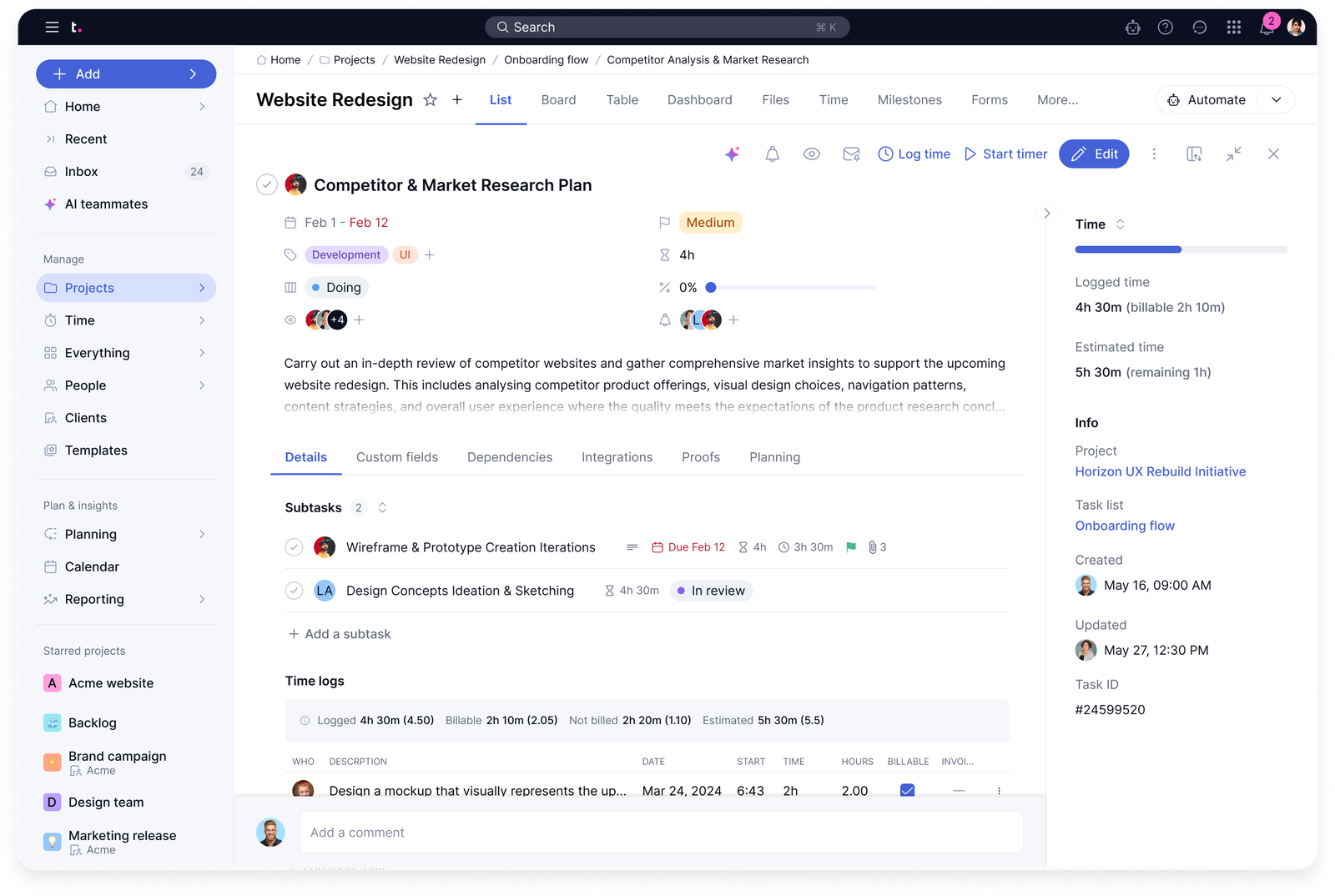Add a notified person using plus beside bell avatars

733,320
